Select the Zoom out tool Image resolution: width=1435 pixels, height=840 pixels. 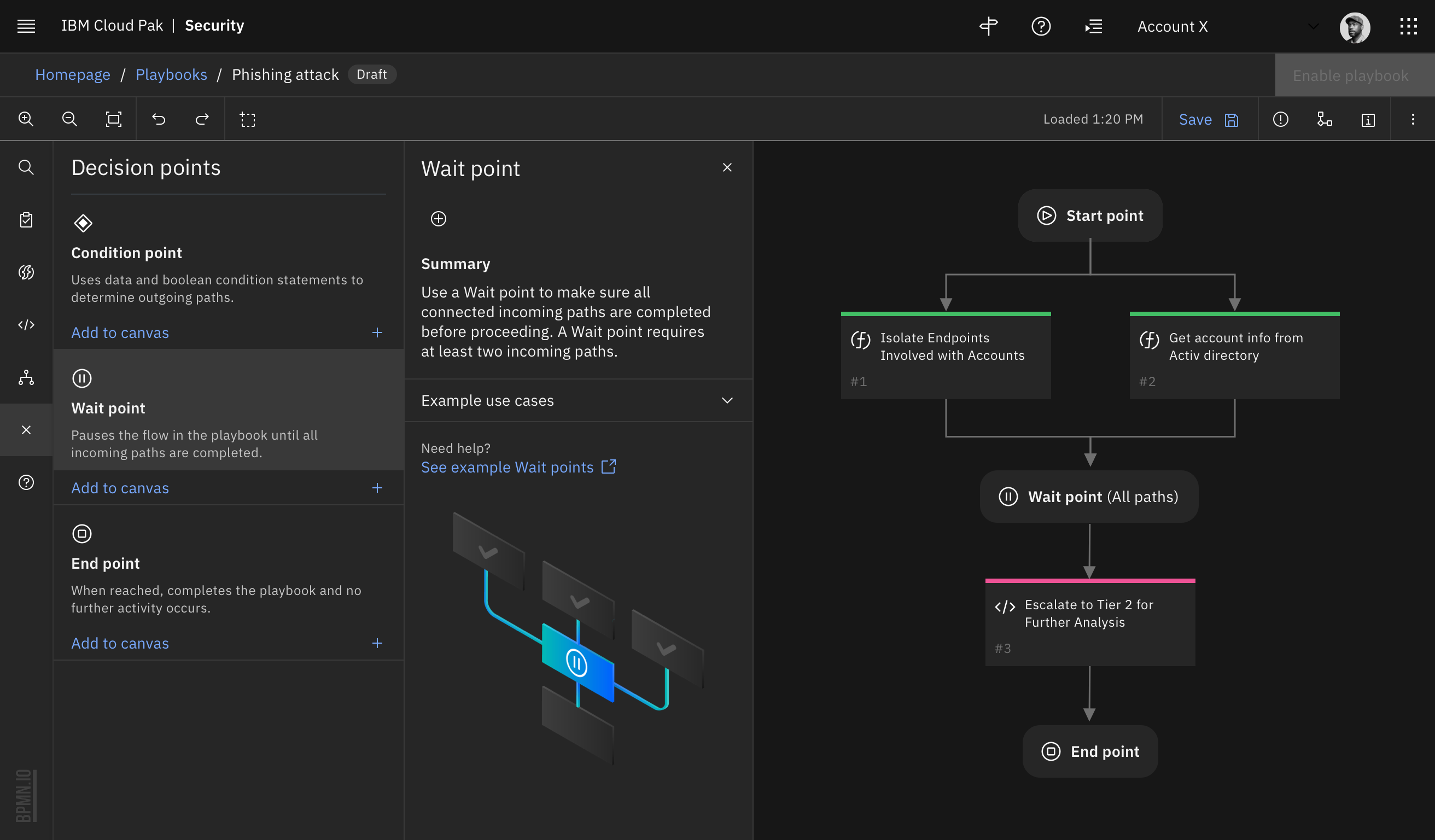(69, 119)
